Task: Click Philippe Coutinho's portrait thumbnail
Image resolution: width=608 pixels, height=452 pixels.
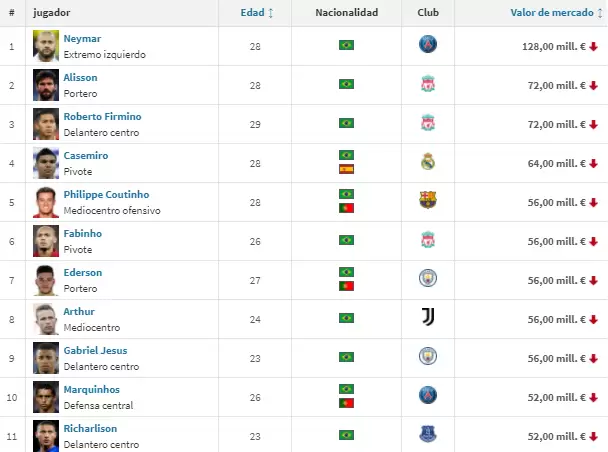Action: coord(45,200)
